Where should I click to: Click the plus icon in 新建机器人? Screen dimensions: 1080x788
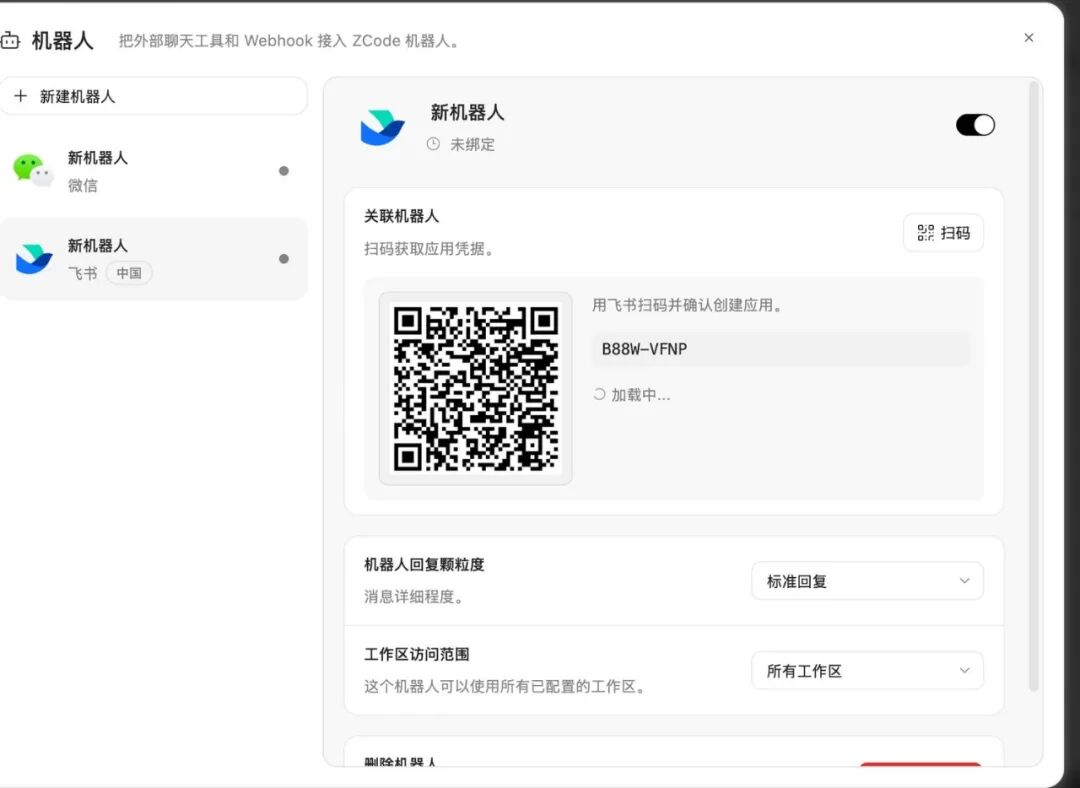[21, 96]
